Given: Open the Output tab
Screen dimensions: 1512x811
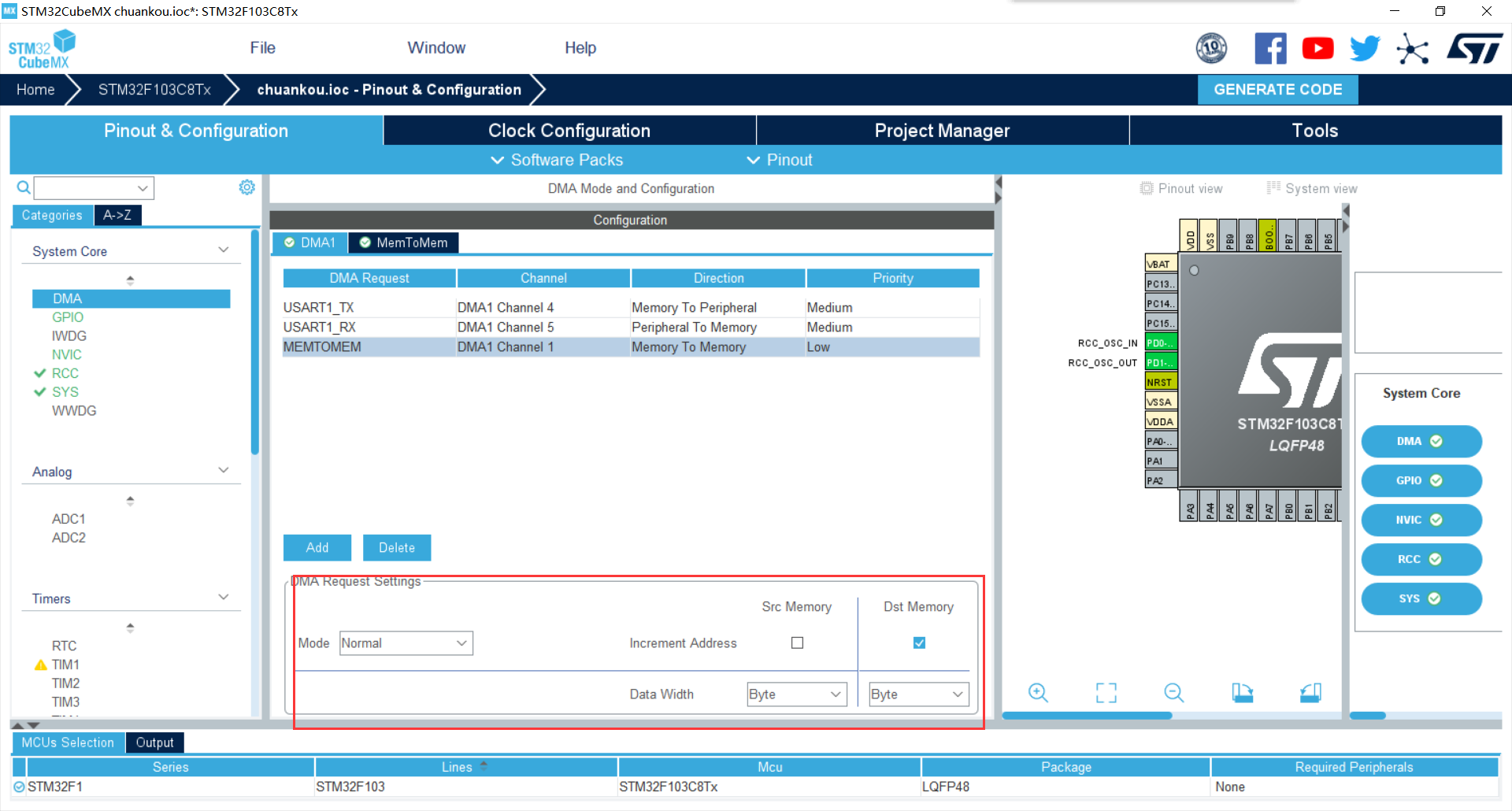Looking at the screenshot, I should coord(154,742).
